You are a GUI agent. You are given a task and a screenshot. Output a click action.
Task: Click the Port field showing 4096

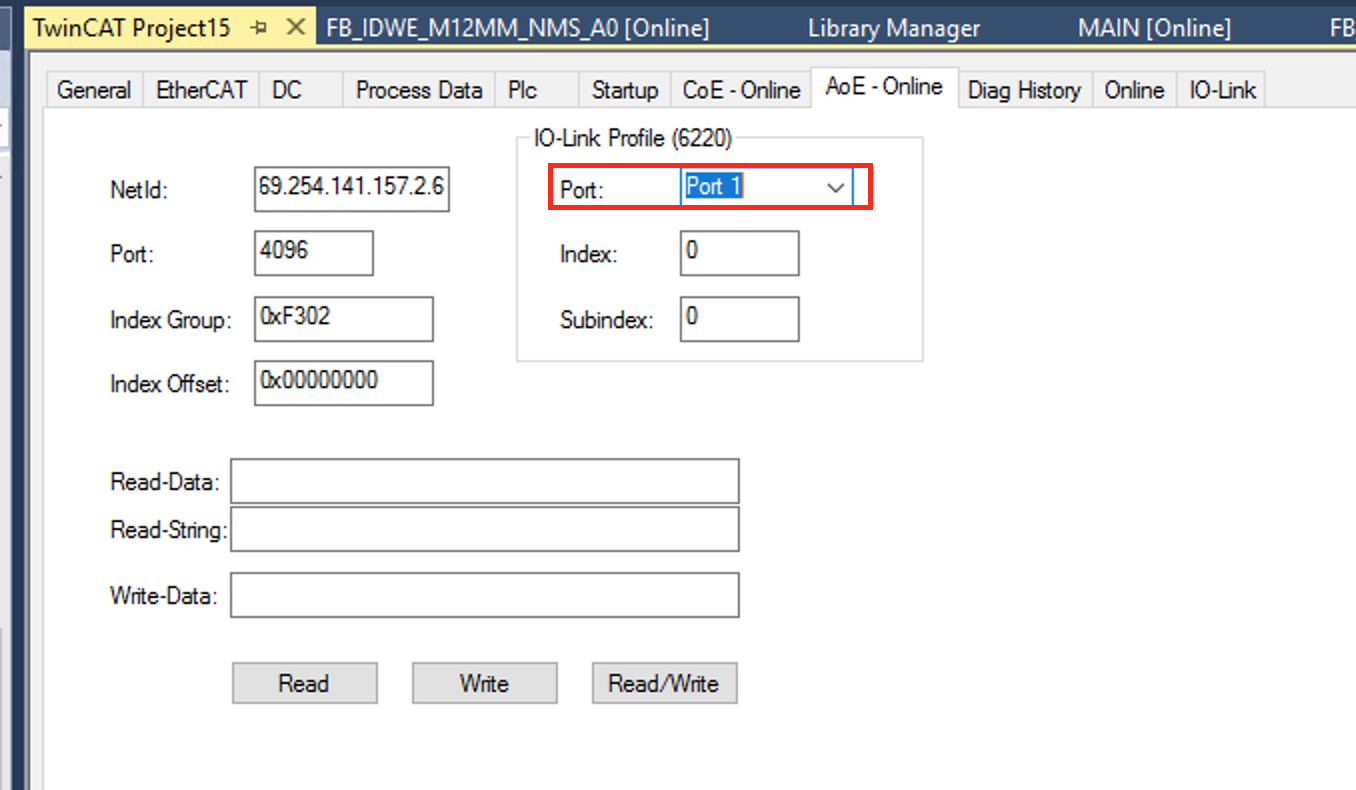pos(314,253)
